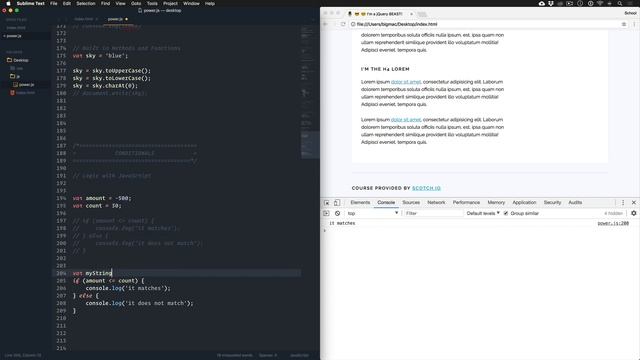Open Spotlight search magnifier icon
The image size is (640, 360).
click(x=620, y=3)
